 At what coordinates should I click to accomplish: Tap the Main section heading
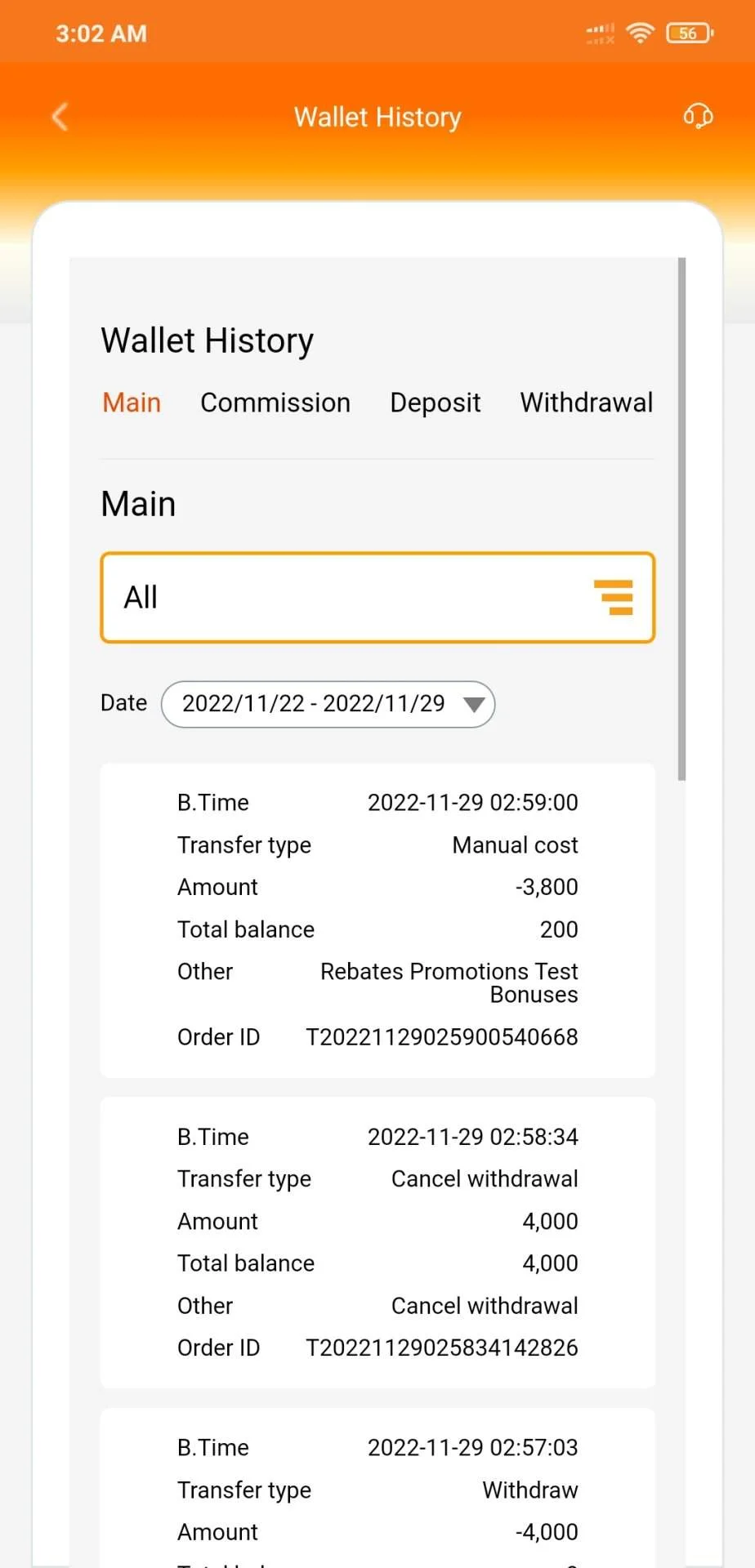tap(138, 504)
